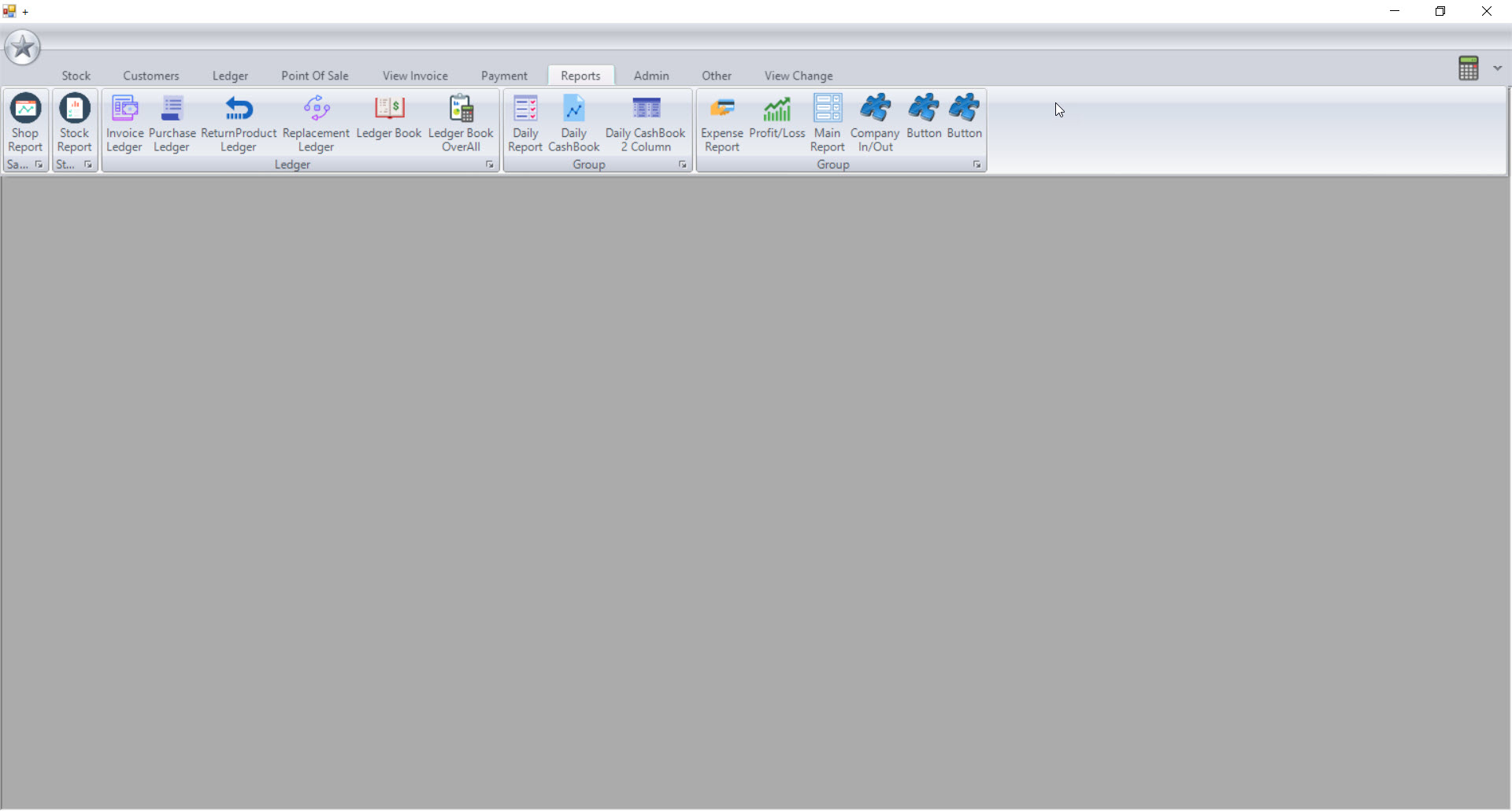This screenshot has height=811, width=1512.
Task: Open the Purchase Ledger
Action: [172, 123]
